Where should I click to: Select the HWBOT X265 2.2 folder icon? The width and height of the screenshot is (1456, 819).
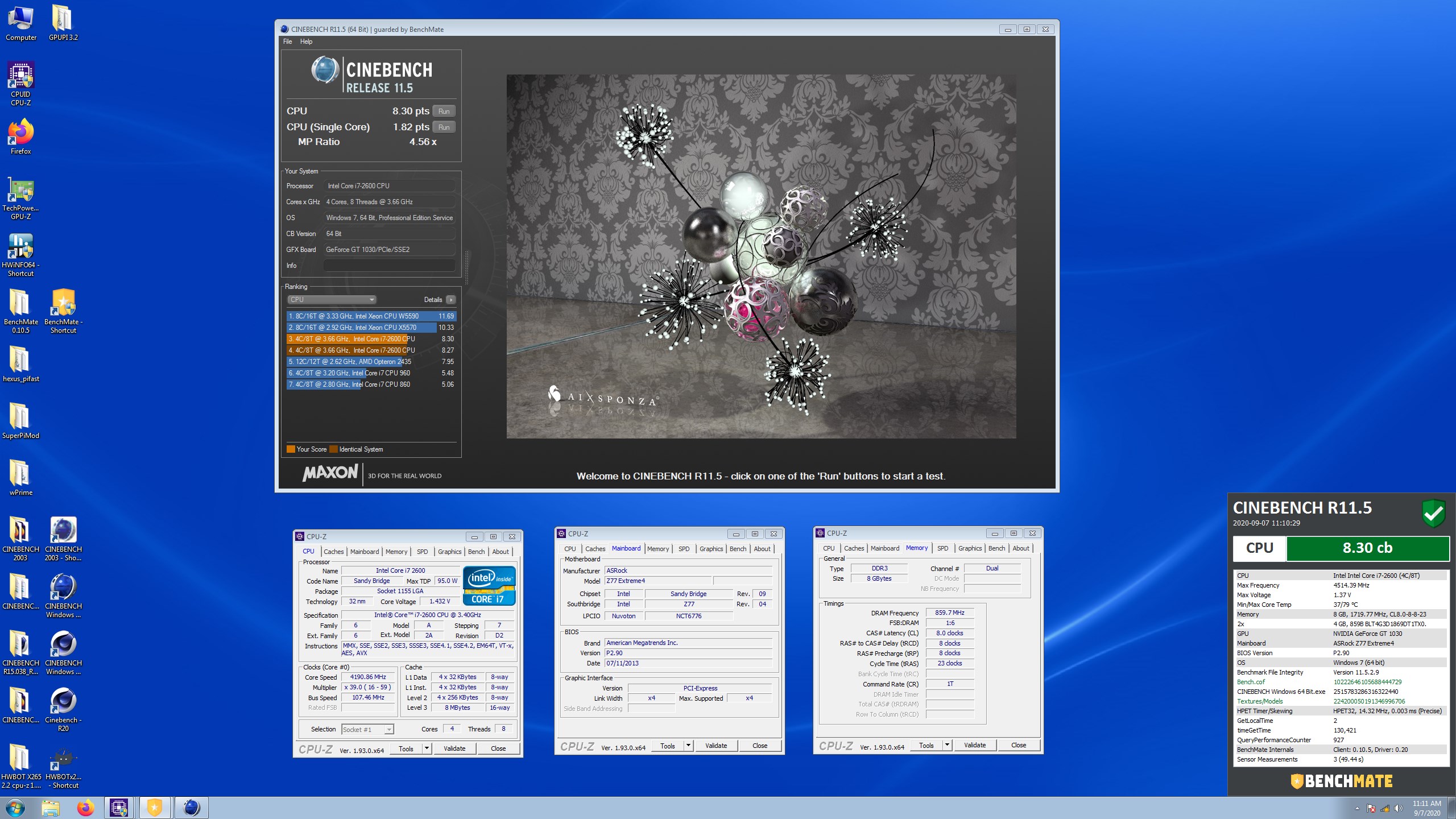tap(21, 766)
